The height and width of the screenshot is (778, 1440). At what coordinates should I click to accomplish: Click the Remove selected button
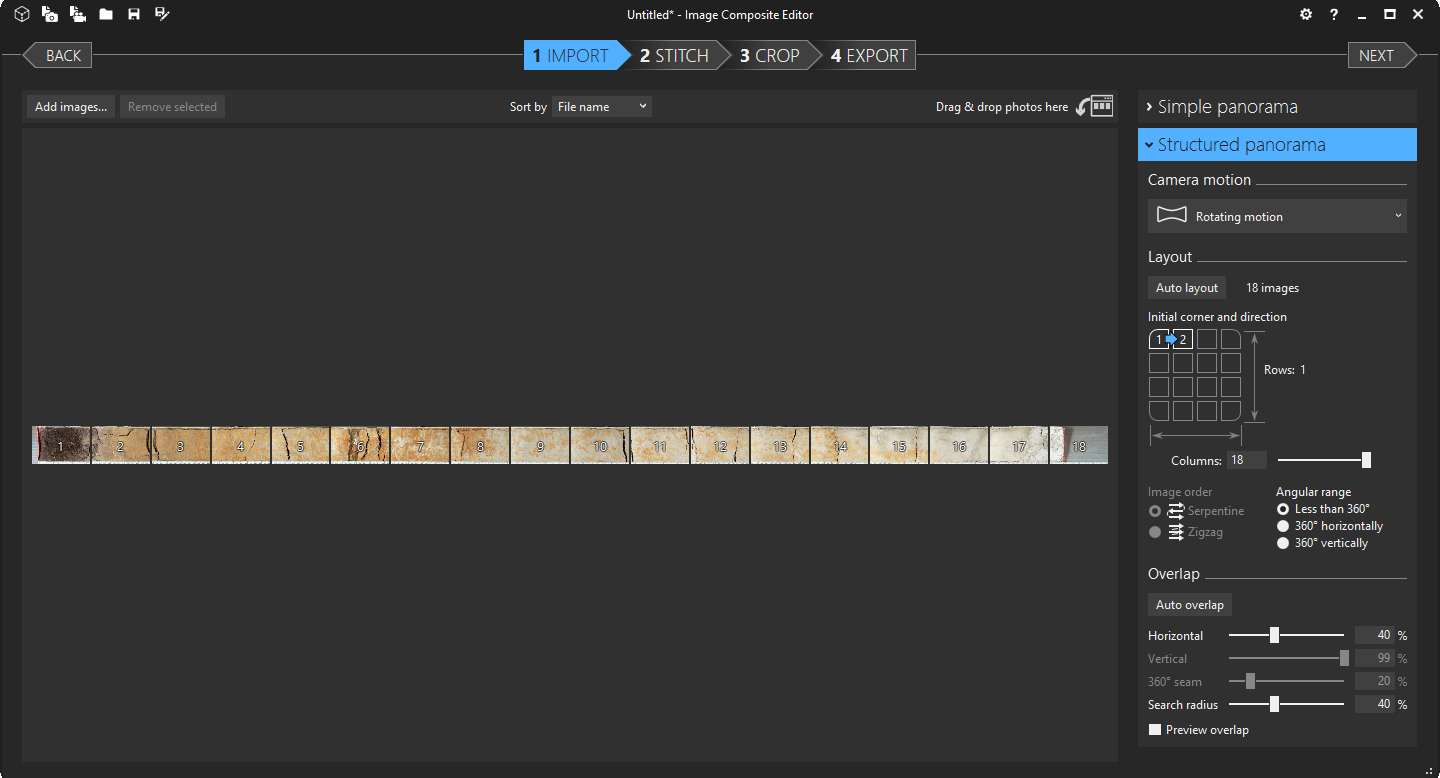[x=172, y=107]
